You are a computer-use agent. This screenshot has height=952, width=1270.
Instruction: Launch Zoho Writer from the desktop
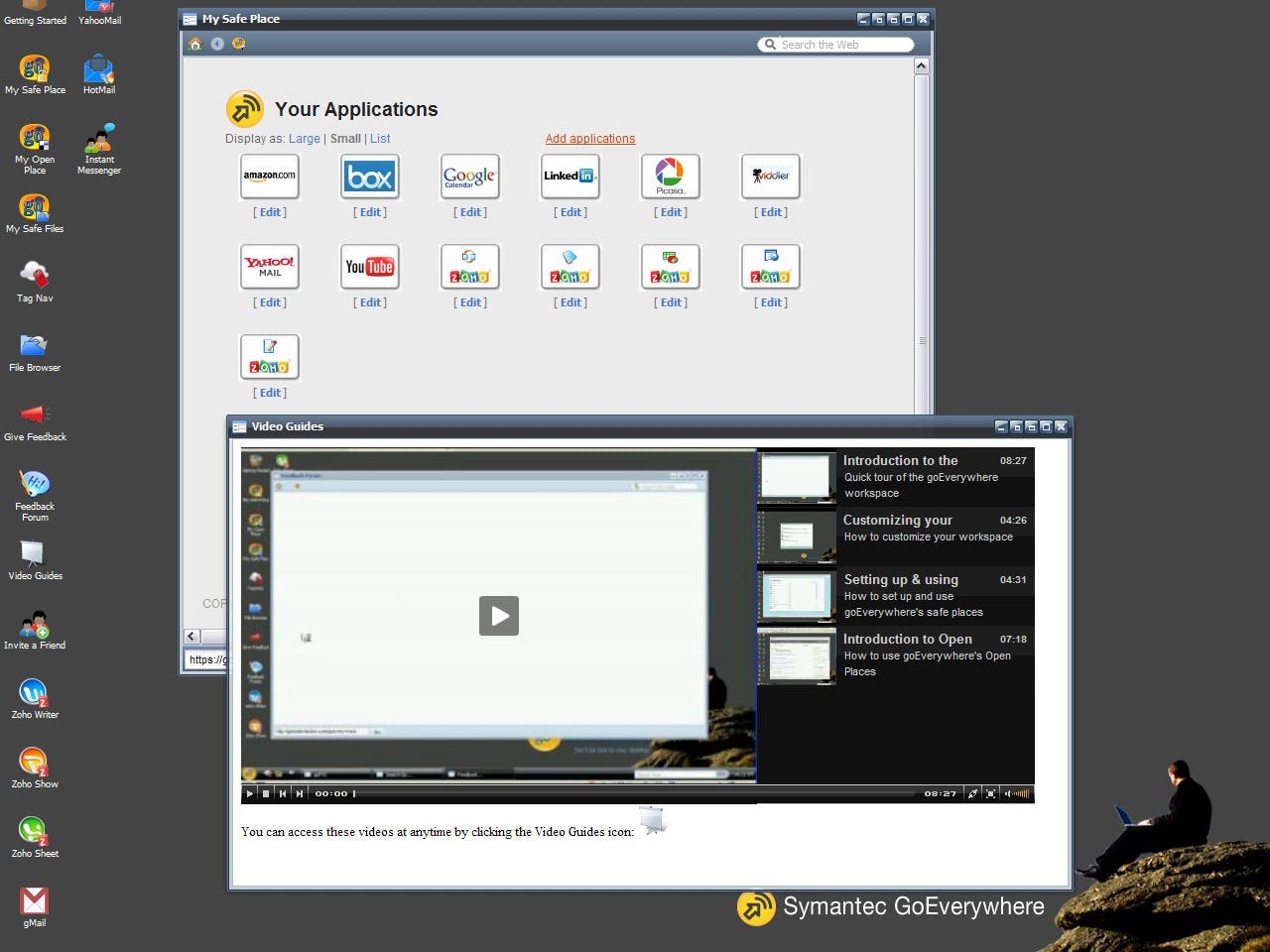click(35, 699)
